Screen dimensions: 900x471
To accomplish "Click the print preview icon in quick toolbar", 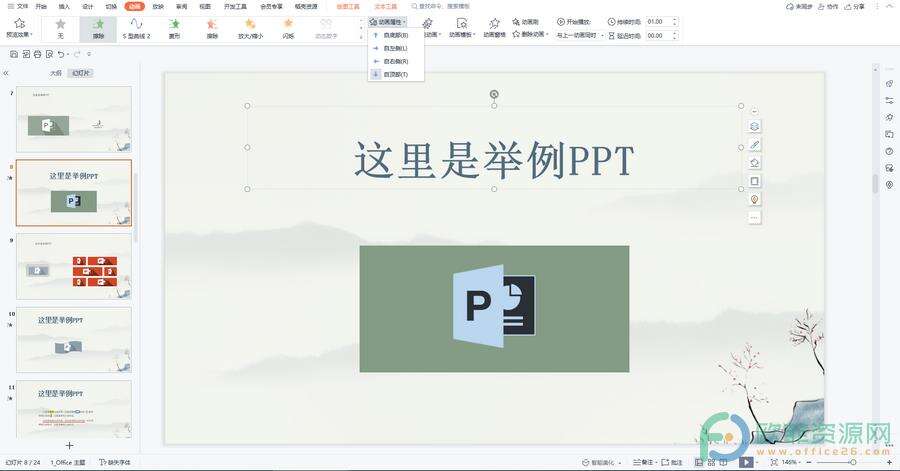I will click(x=49, y=54).
